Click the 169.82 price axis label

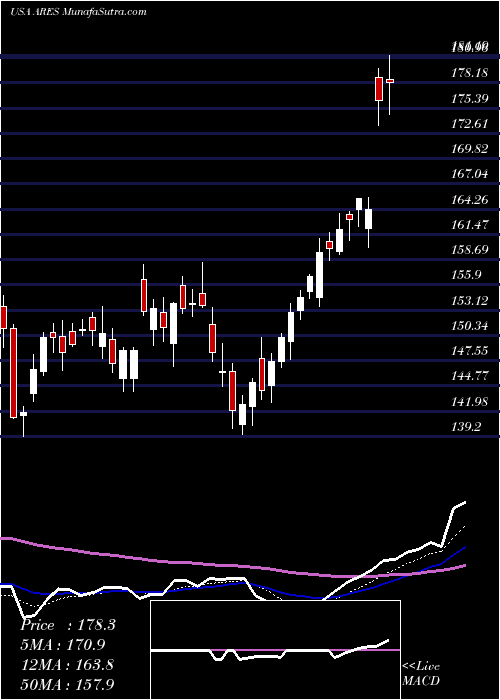(470, 149)
